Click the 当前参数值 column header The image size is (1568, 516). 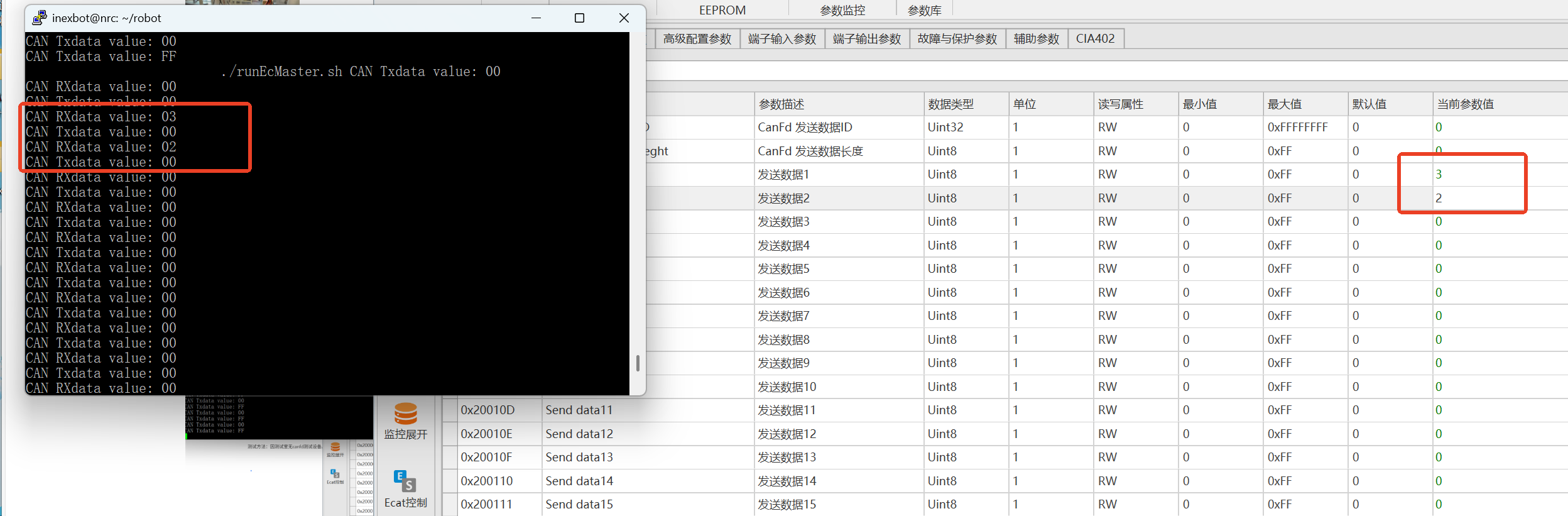[1500, 104]
